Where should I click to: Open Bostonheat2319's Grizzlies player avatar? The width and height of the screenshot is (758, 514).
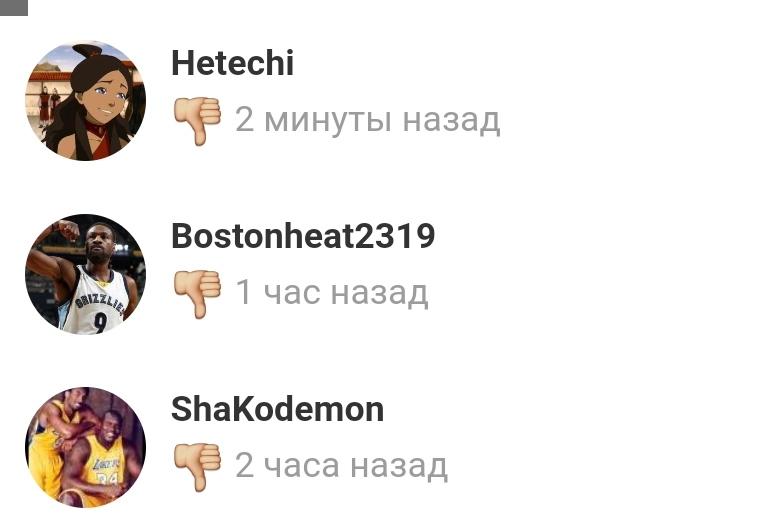click(x=86, y=274)
